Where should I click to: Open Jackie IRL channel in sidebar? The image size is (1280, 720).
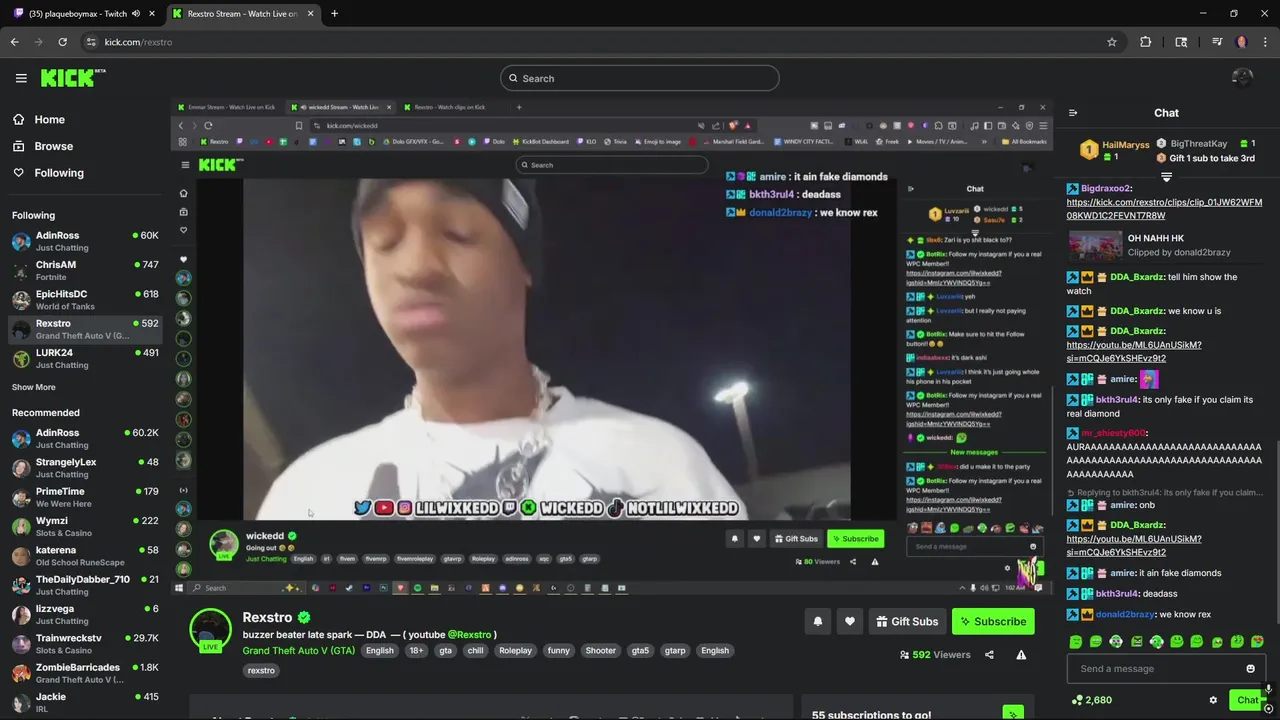pos(85,703)
